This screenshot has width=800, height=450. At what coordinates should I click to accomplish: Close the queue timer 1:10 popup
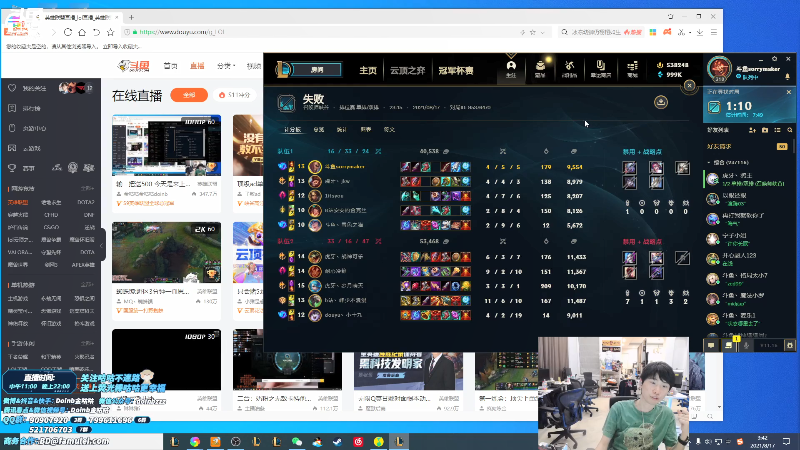[x=789, y=92]
